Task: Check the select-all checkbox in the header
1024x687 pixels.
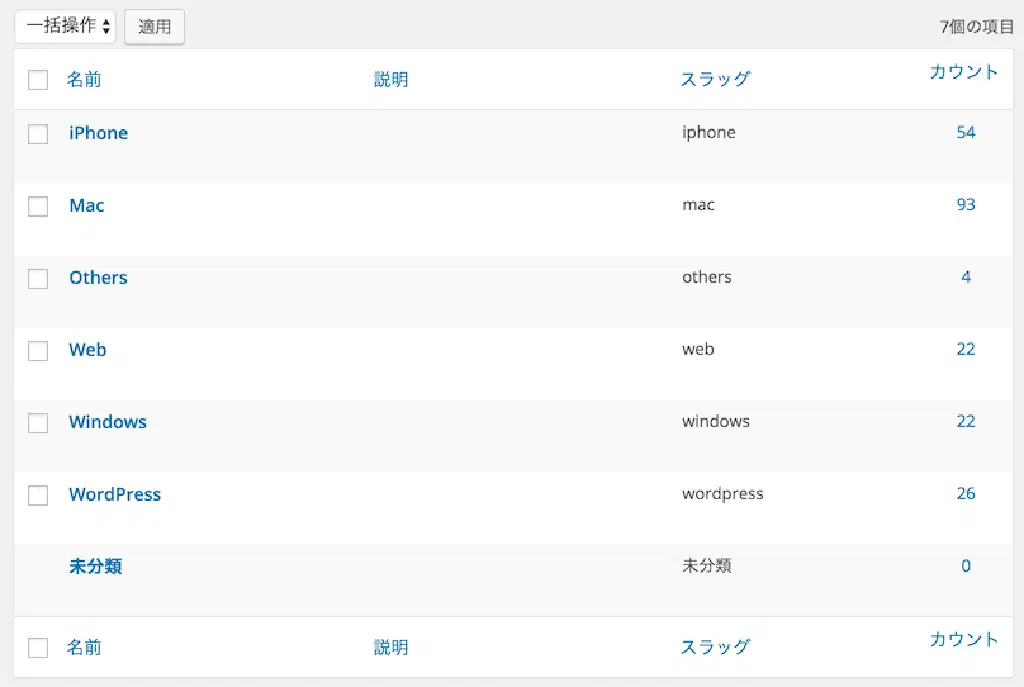Action: click(38, 80)
